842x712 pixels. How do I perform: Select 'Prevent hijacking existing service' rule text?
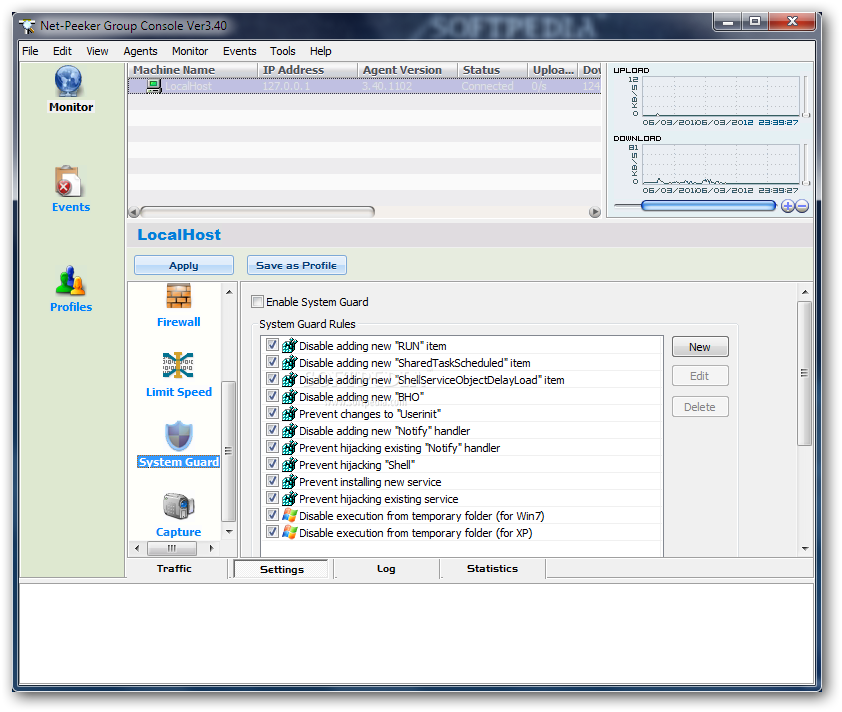click(379, 499)
